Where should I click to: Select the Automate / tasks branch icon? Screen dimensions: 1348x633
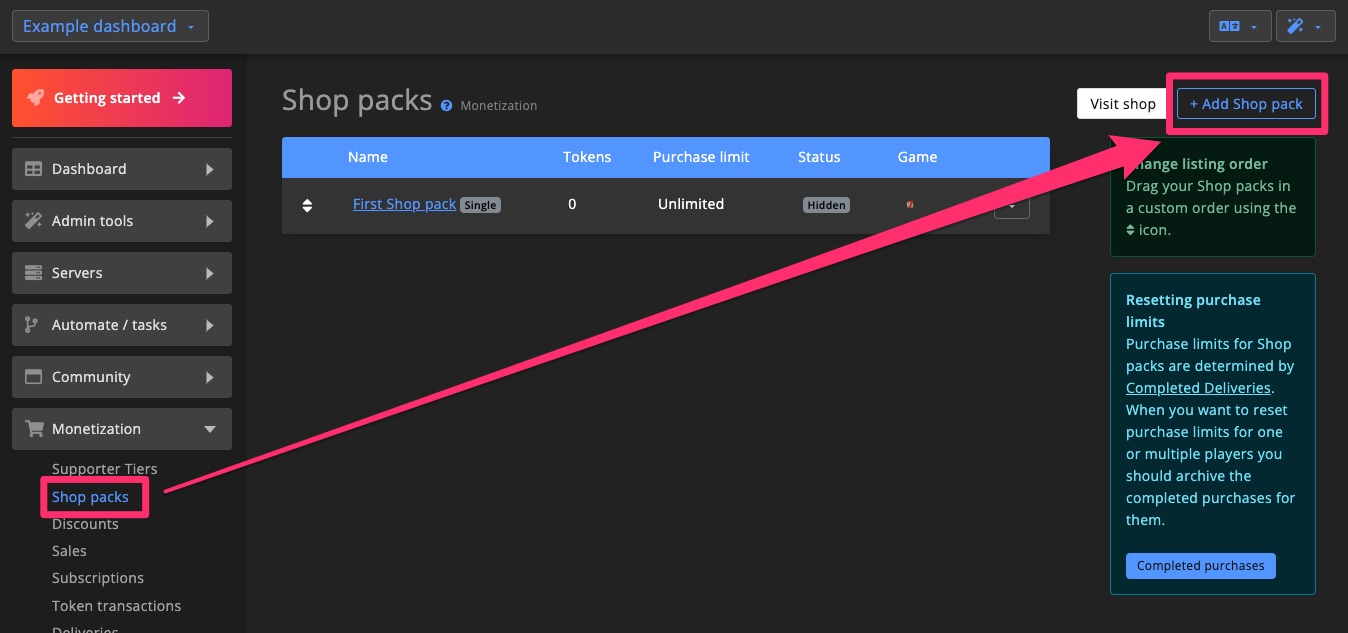point(33,325)
